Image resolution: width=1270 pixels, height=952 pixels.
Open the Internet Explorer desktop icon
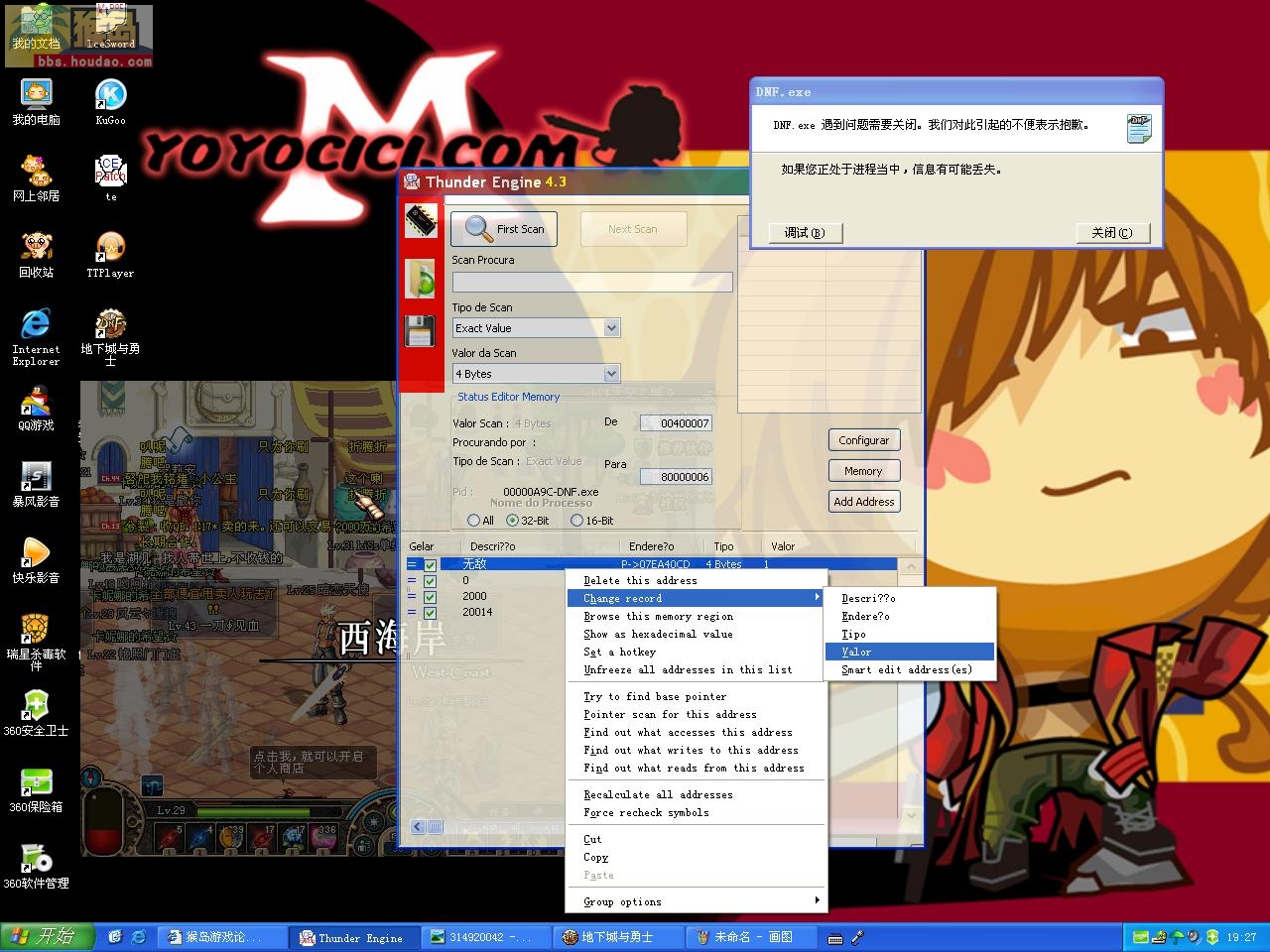[x=37, y=336]
